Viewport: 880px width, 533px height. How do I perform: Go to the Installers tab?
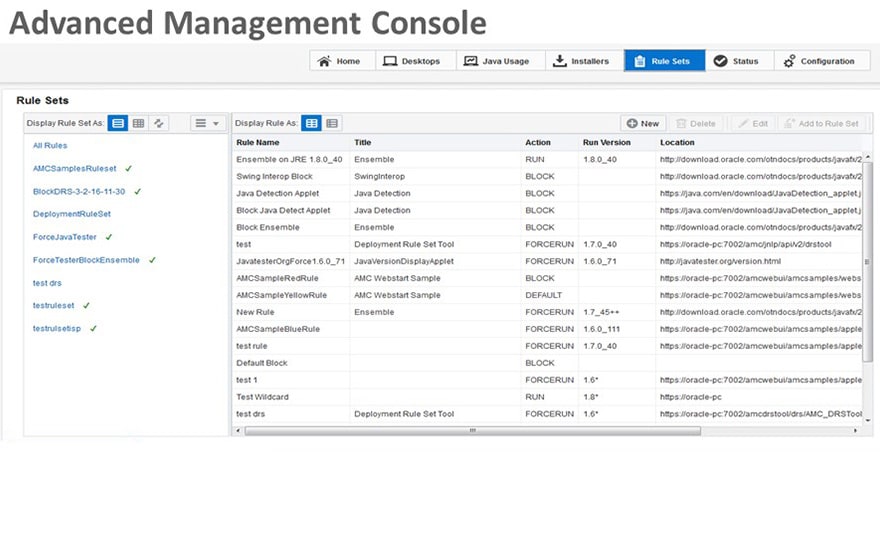[581, 61]
